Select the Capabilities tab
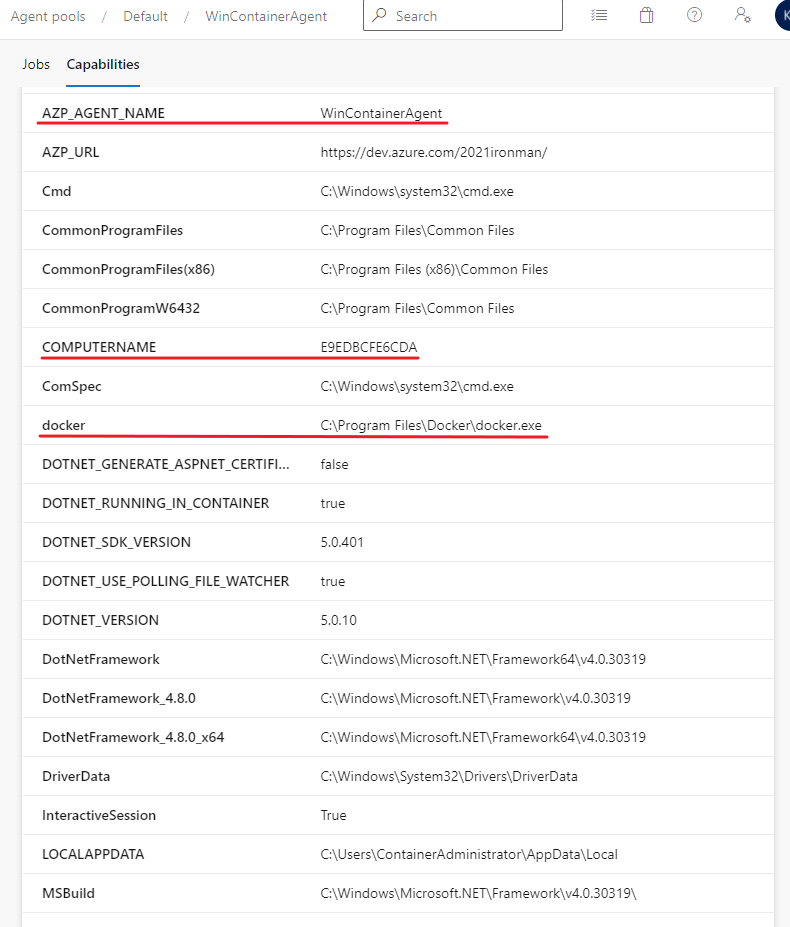 click(103, 64)
